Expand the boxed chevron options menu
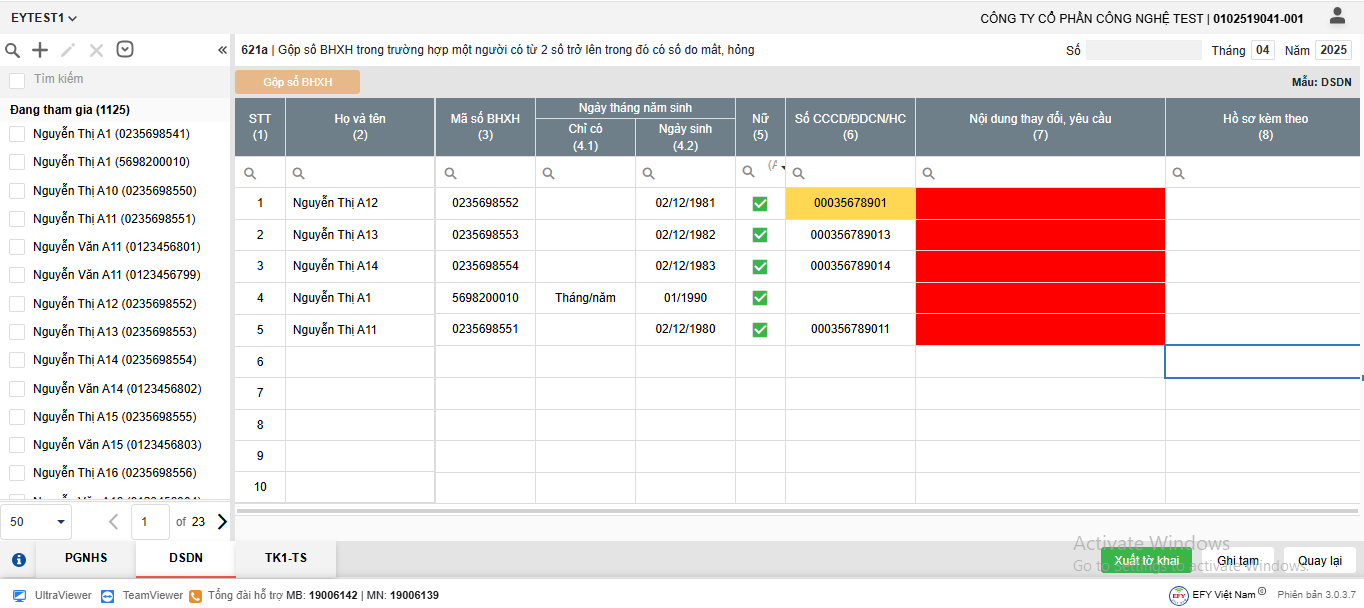The width and height of the screenshot is (1364, 608). (125, 50)
